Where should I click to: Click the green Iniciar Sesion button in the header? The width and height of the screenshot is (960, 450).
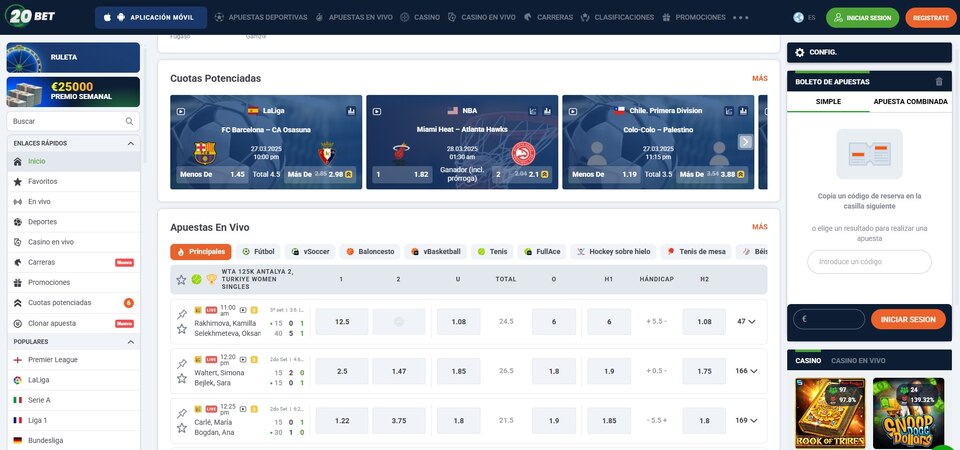point(862,18)
